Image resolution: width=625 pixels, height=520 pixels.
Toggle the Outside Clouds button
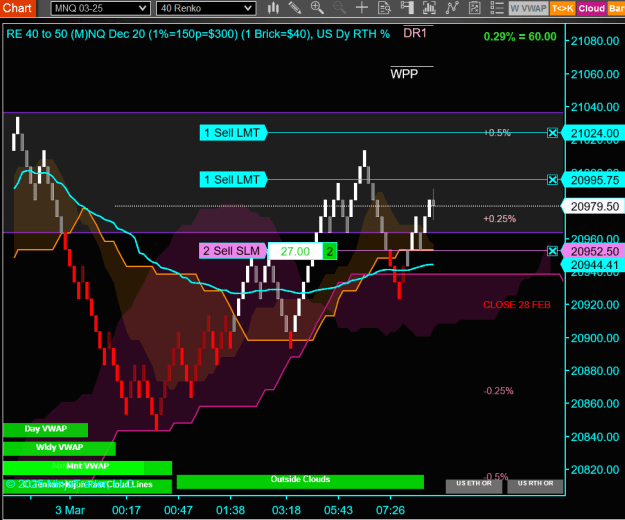300,481
